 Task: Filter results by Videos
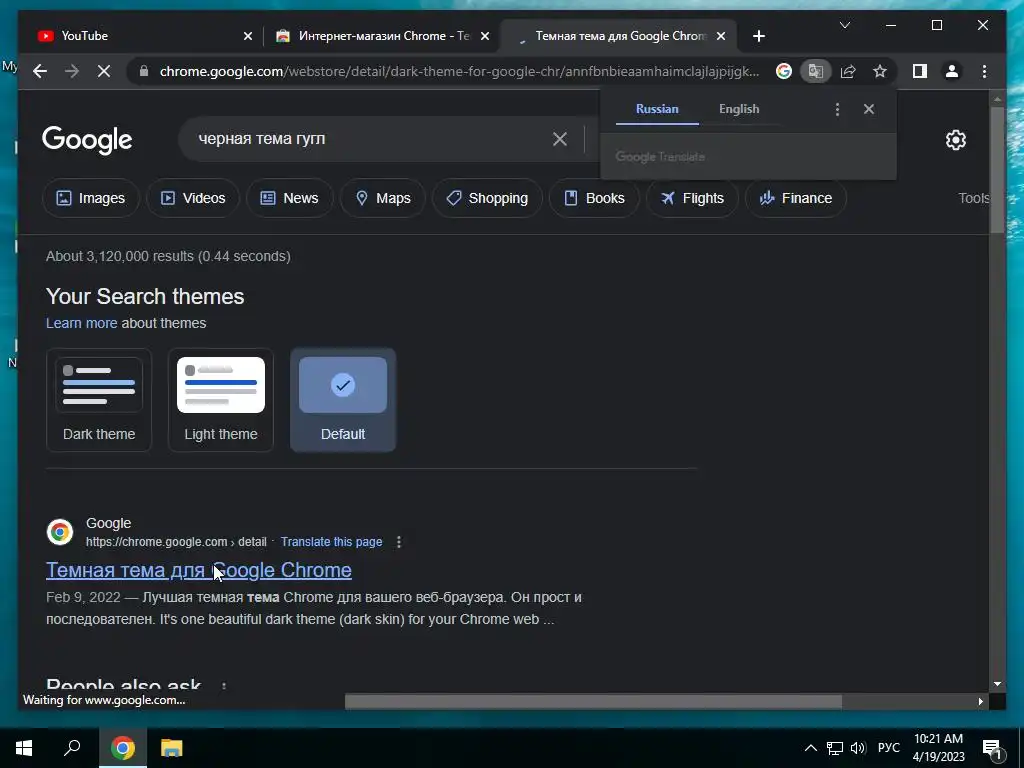[x=193, y=198]
